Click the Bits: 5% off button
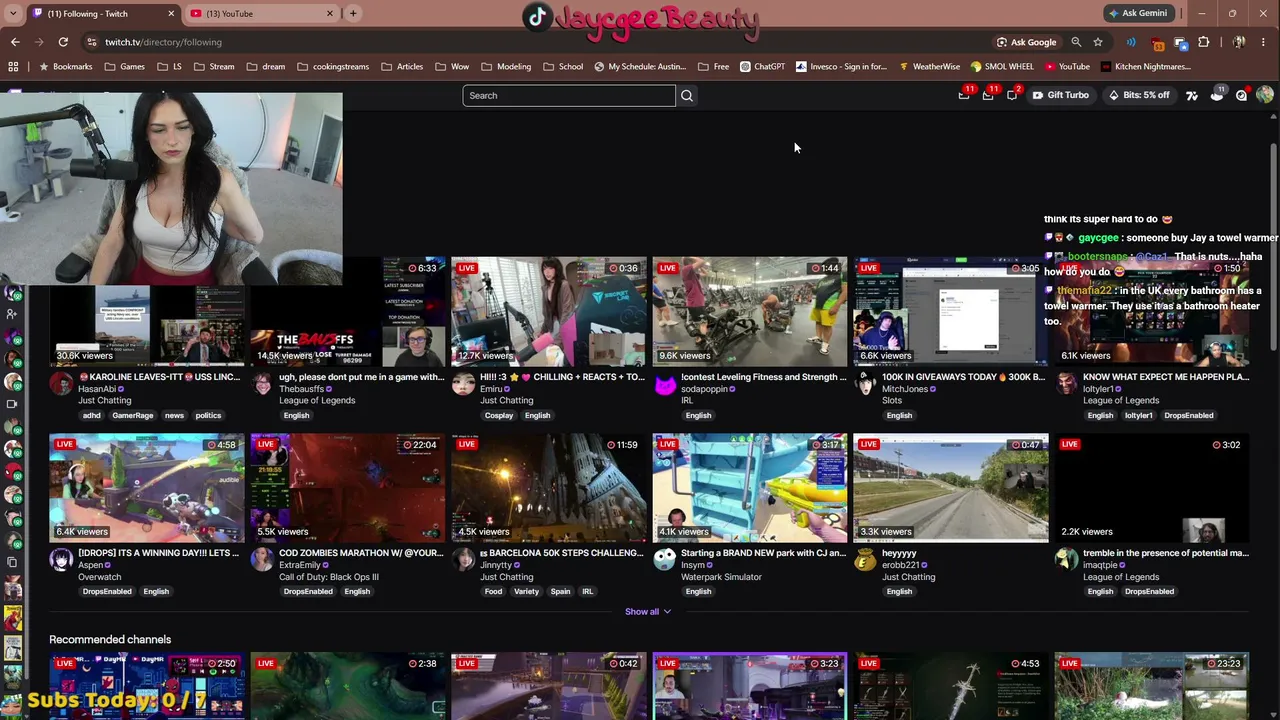Image resolution: width=1280 pixels, height=720 pixels. coord(1139,95)
